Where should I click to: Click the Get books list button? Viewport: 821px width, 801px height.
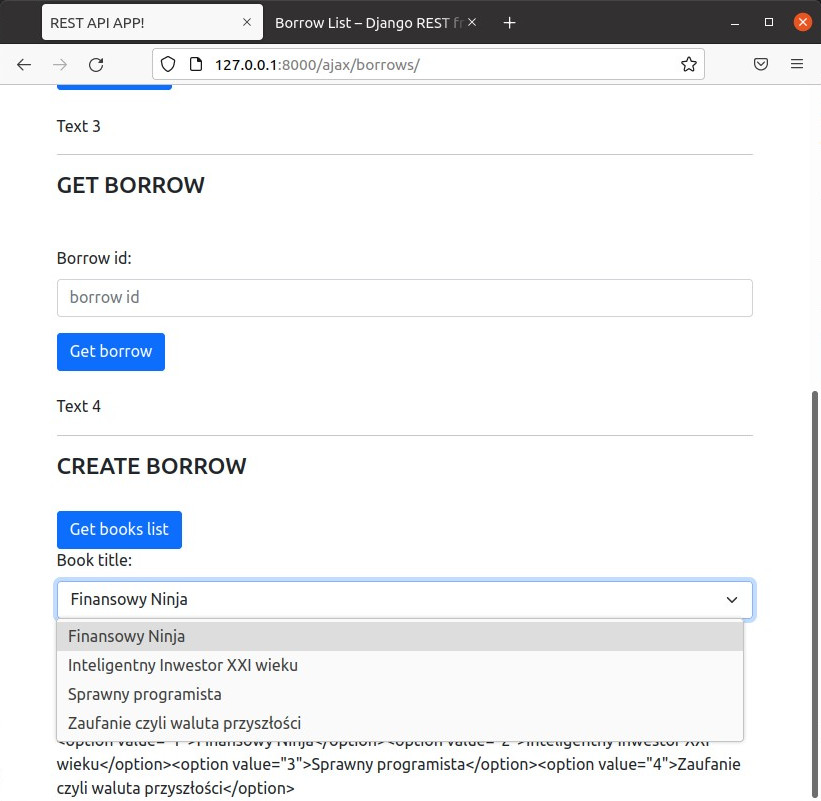pyautogui.click(x=119, y=529)
